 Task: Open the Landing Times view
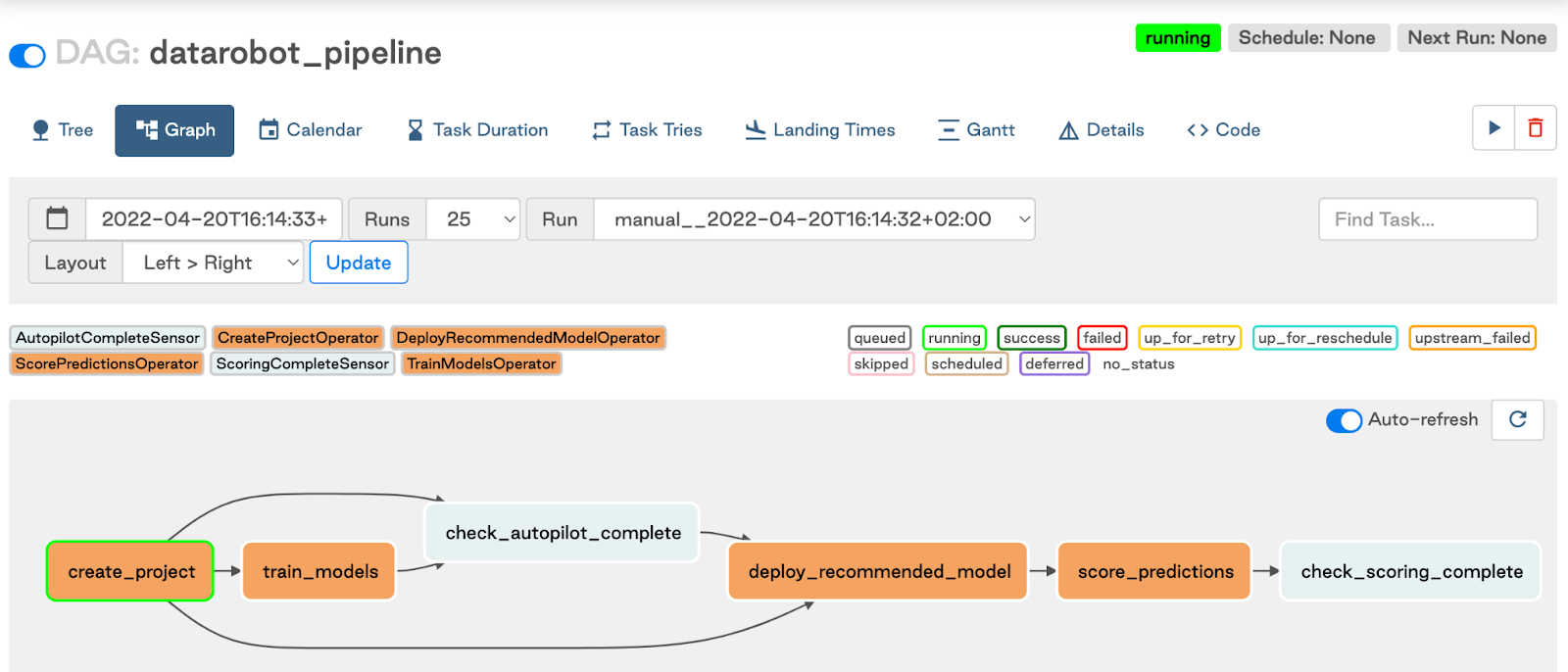[820, 130]
